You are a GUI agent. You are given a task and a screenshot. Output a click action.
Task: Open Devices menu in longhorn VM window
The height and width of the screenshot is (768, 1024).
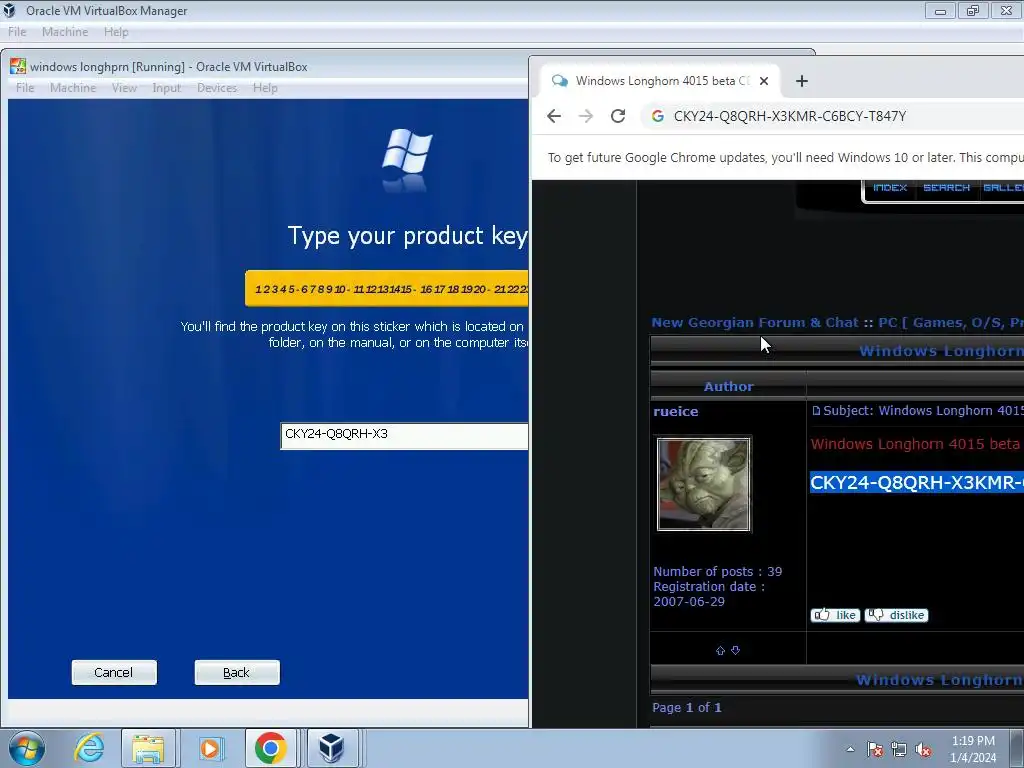coord(217,88)
